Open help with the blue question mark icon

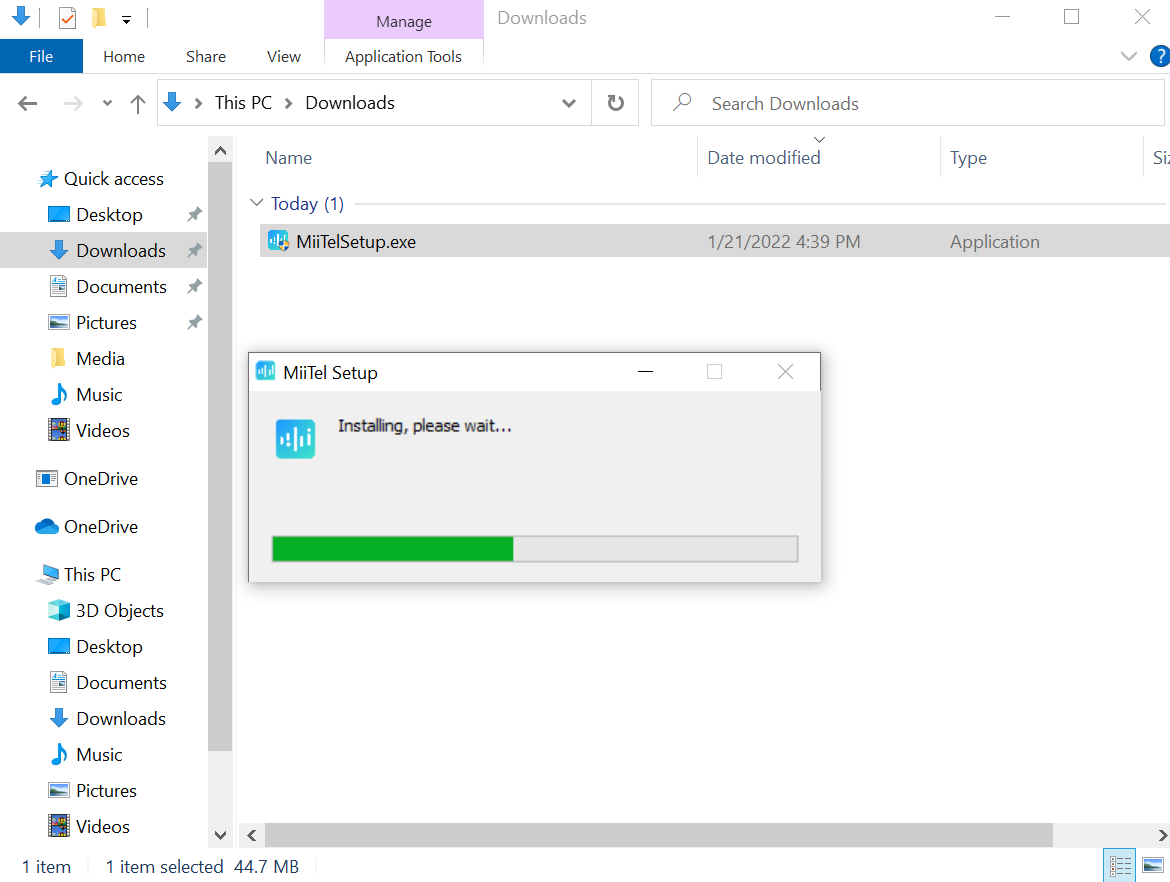point(1160,56)
